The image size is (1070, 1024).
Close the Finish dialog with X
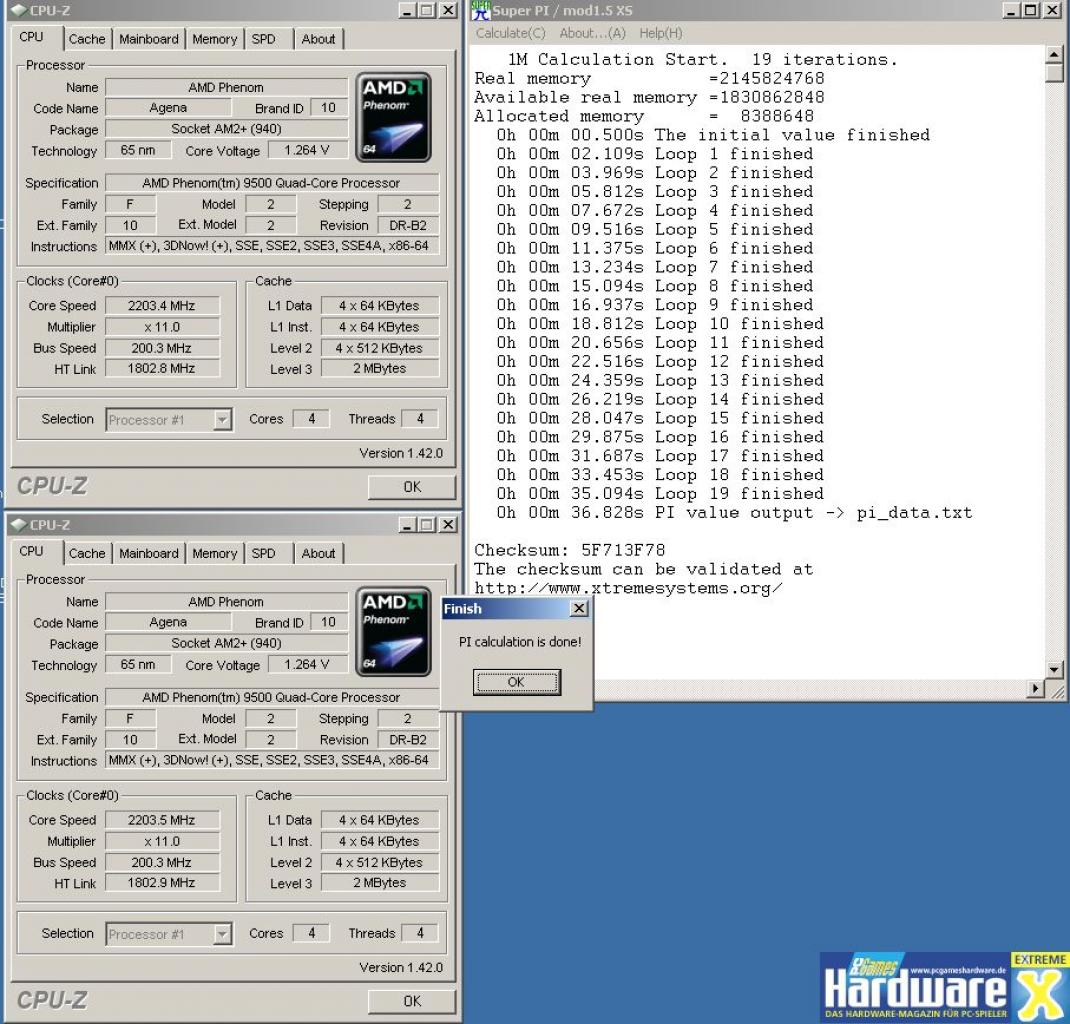point(579,609)
